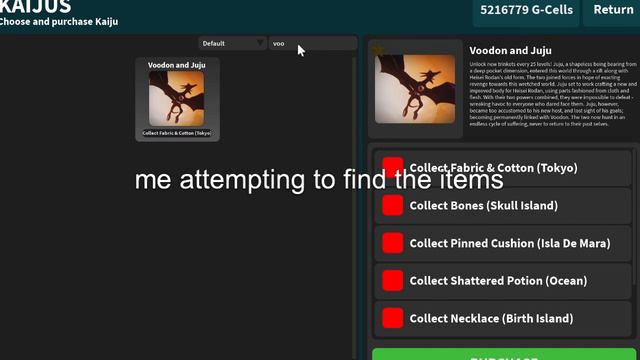Click the requirement label under the kaiju card image

pos(177,133)
